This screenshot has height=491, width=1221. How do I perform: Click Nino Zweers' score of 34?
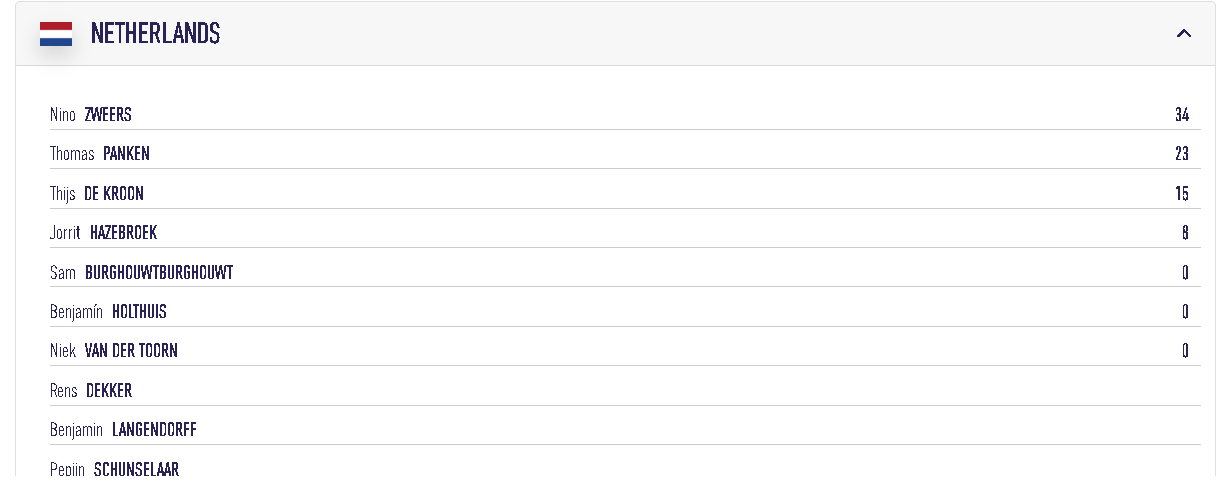coord(1182,115)
